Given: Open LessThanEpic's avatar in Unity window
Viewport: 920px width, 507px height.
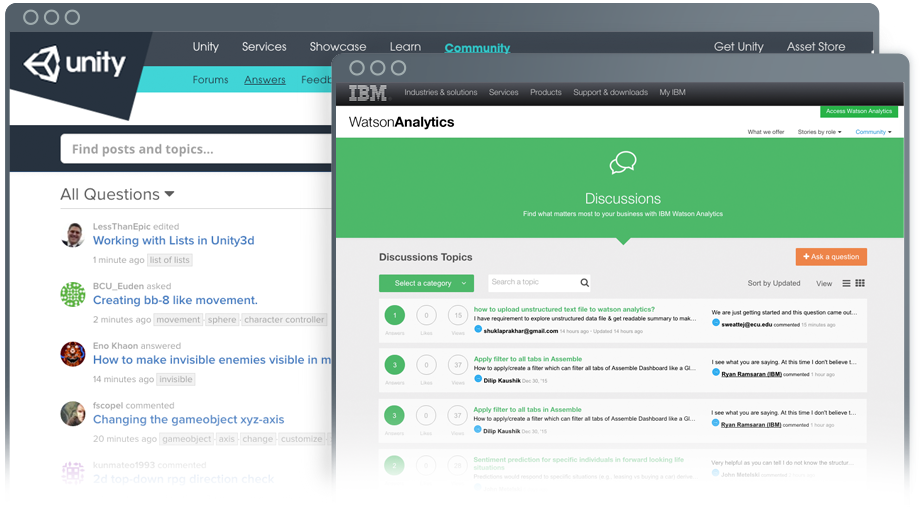Looking at the screenshot, I should [73, 235].
